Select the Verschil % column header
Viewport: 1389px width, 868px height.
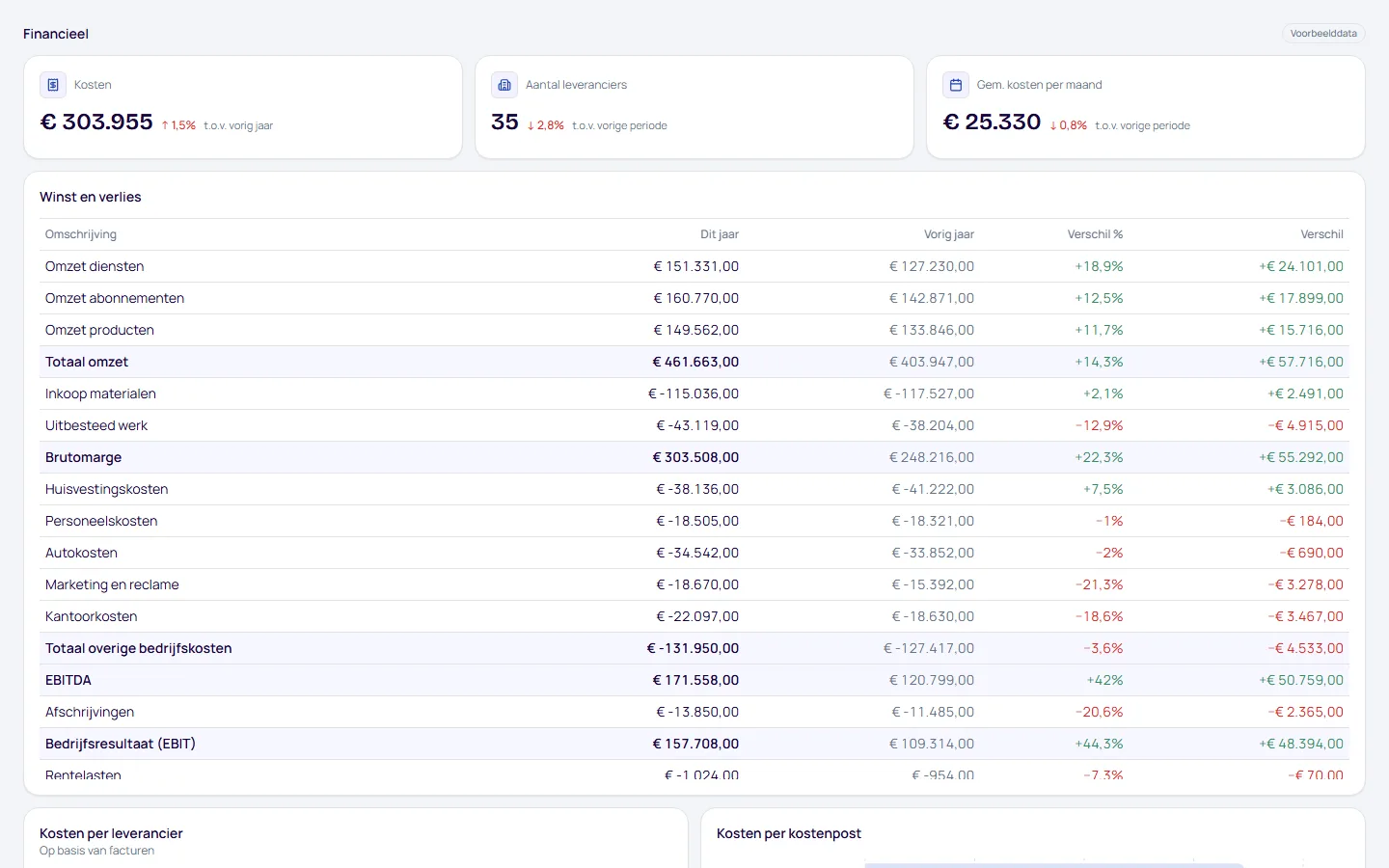(x=1095, y=234)
